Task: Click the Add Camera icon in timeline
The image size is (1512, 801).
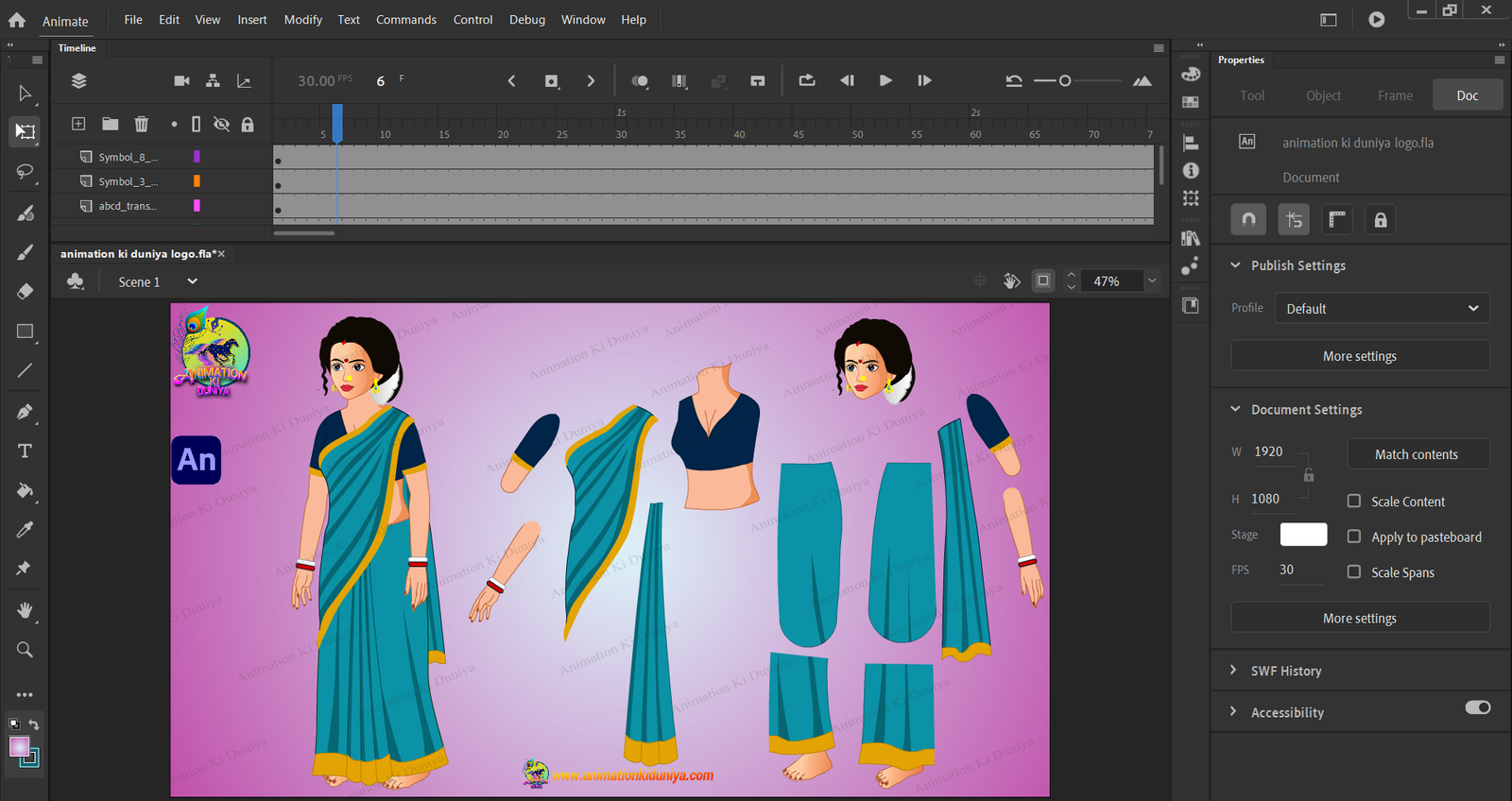Action: pos(181,81)
